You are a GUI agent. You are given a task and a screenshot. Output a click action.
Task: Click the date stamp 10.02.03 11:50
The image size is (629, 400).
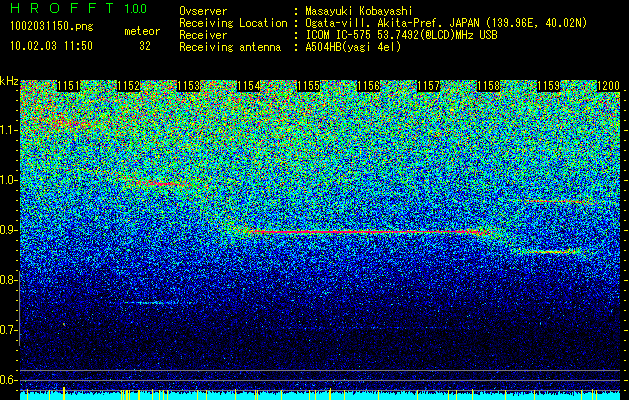click(x=51, y=46)
